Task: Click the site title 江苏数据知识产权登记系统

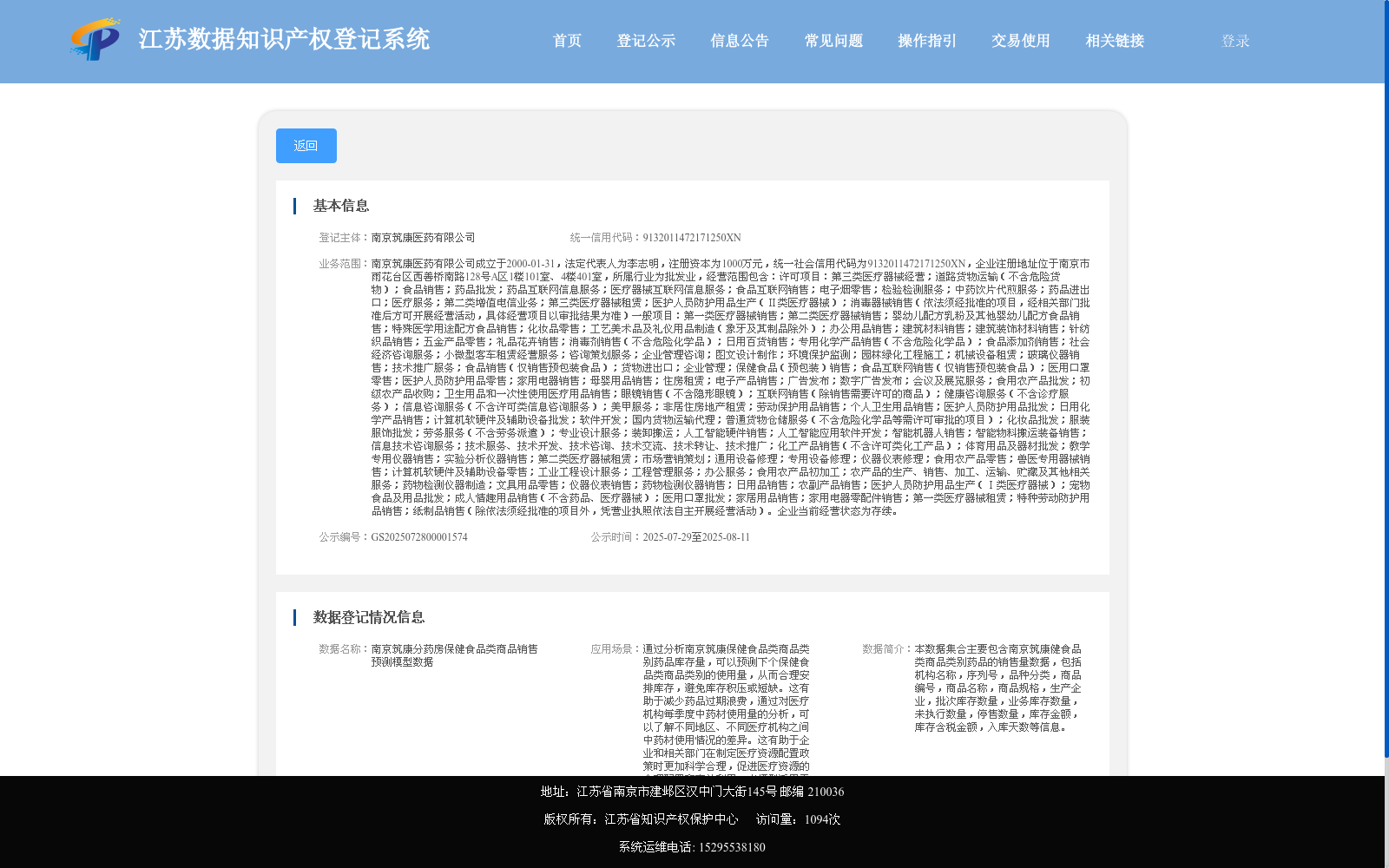Action: click(284, 40)
